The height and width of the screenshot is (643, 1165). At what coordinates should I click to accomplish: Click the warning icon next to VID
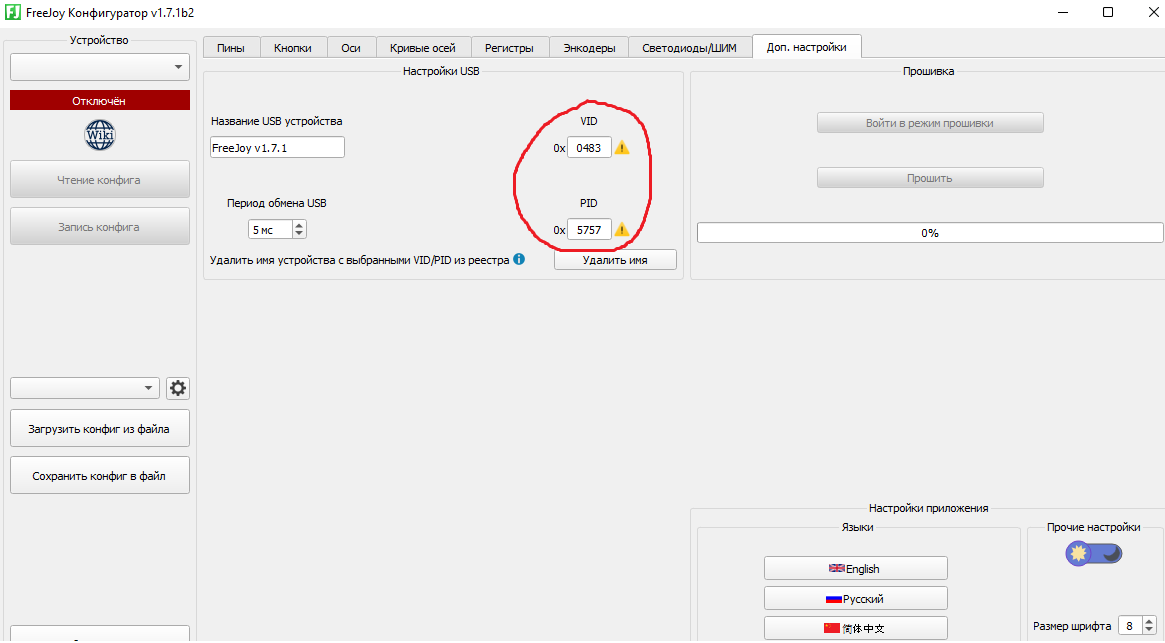(x=622, y=148)
